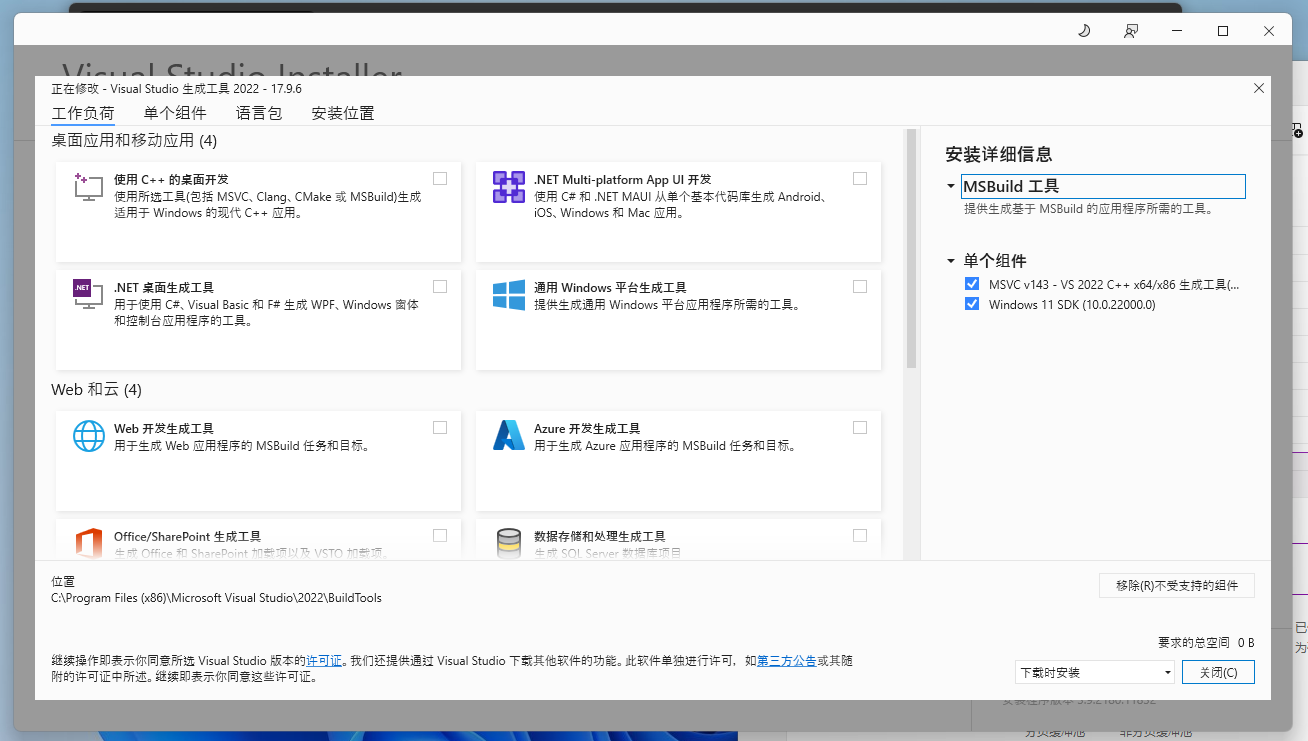This screenshot has width=1308, height=741.
Task: Click the workloads list vertical scrollbar
Action: [911, 249]
